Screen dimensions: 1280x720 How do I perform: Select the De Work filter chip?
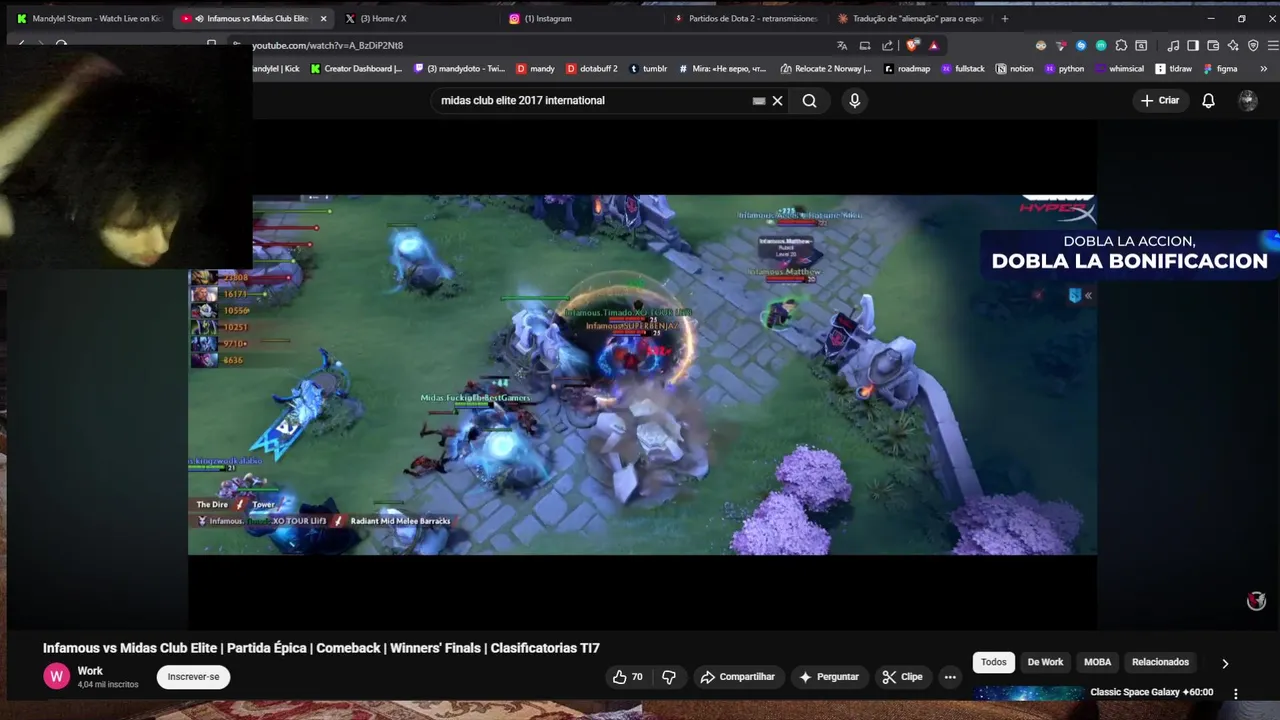tap(1045, 662)
